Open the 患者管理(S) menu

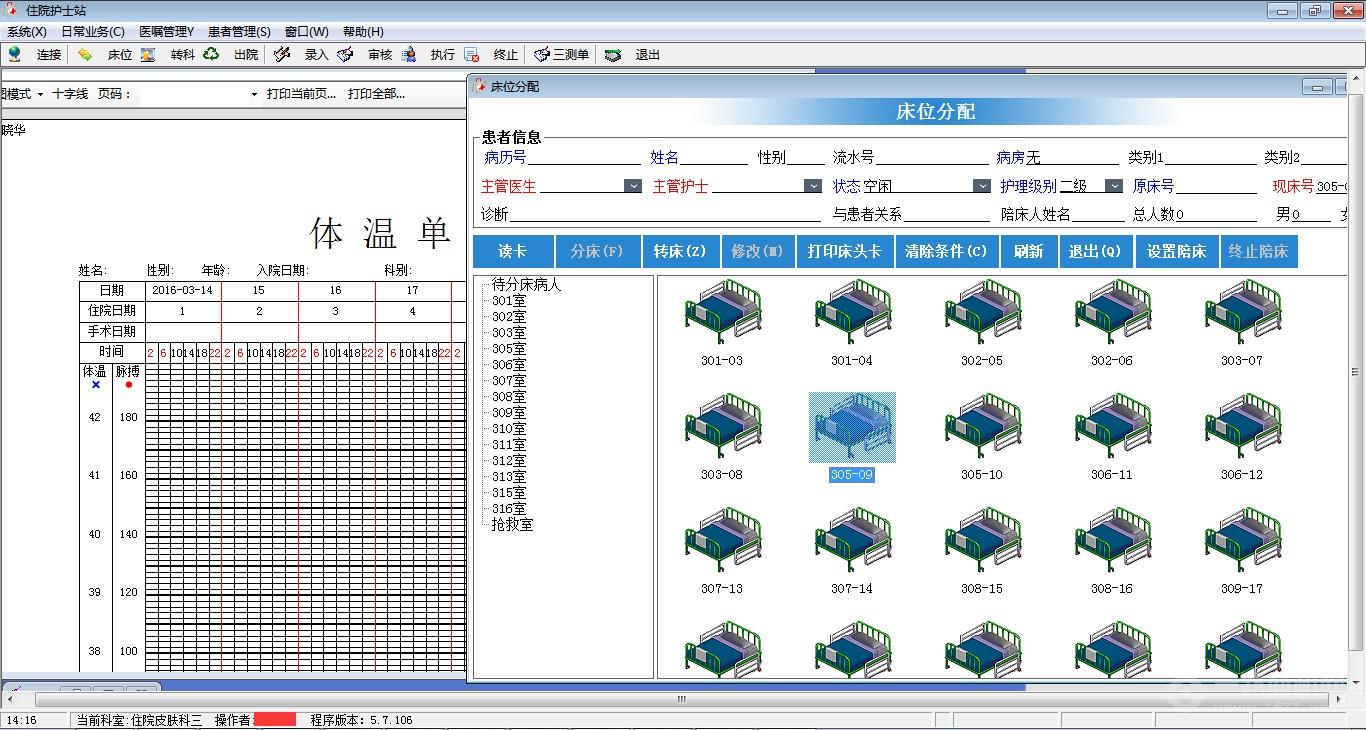(x=239, y=32)
